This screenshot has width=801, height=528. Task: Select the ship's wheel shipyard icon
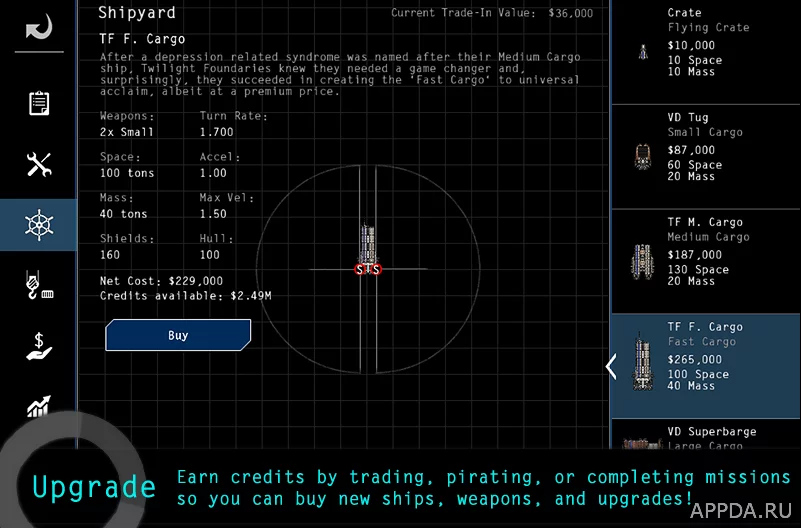tap(39, 225)
